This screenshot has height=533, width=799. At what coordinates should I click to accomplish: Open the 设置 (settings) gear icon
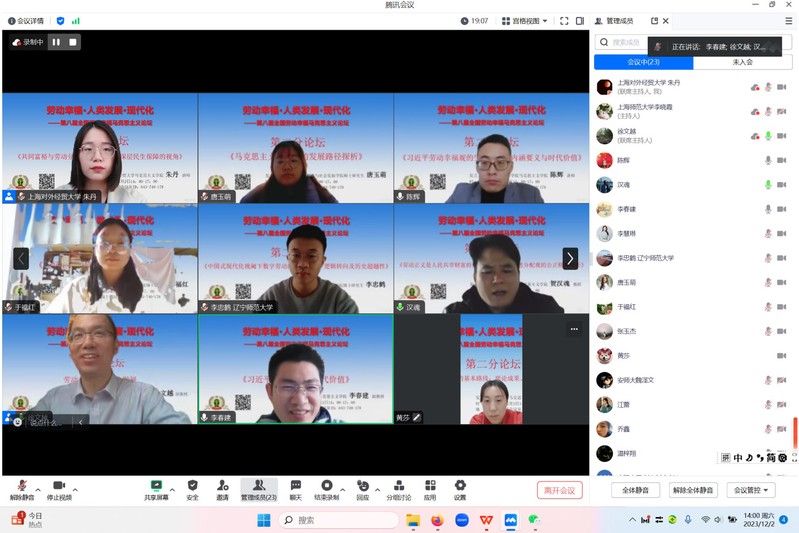(x=460, y=486)
